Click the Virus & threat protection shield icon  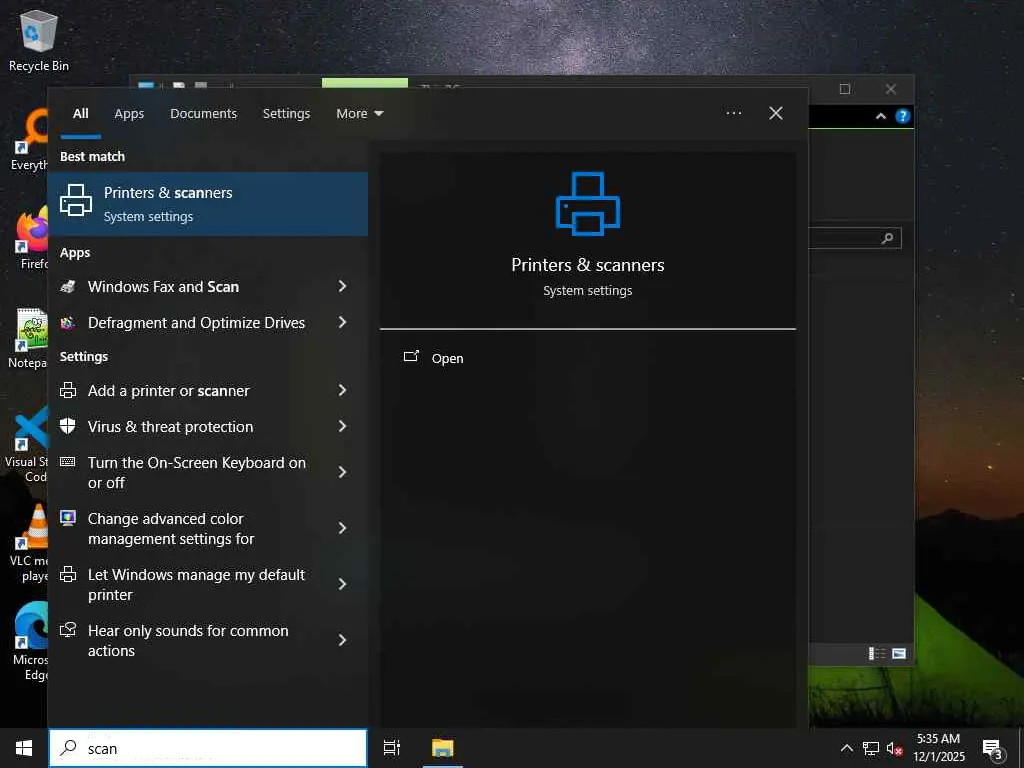pos(68,426)
